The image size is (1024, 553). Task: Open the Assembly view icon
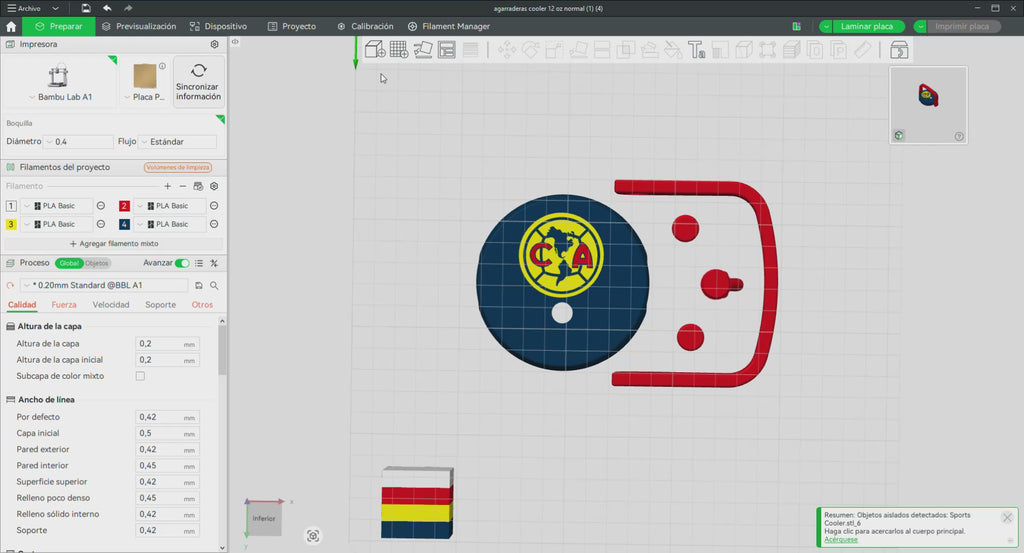899,50
